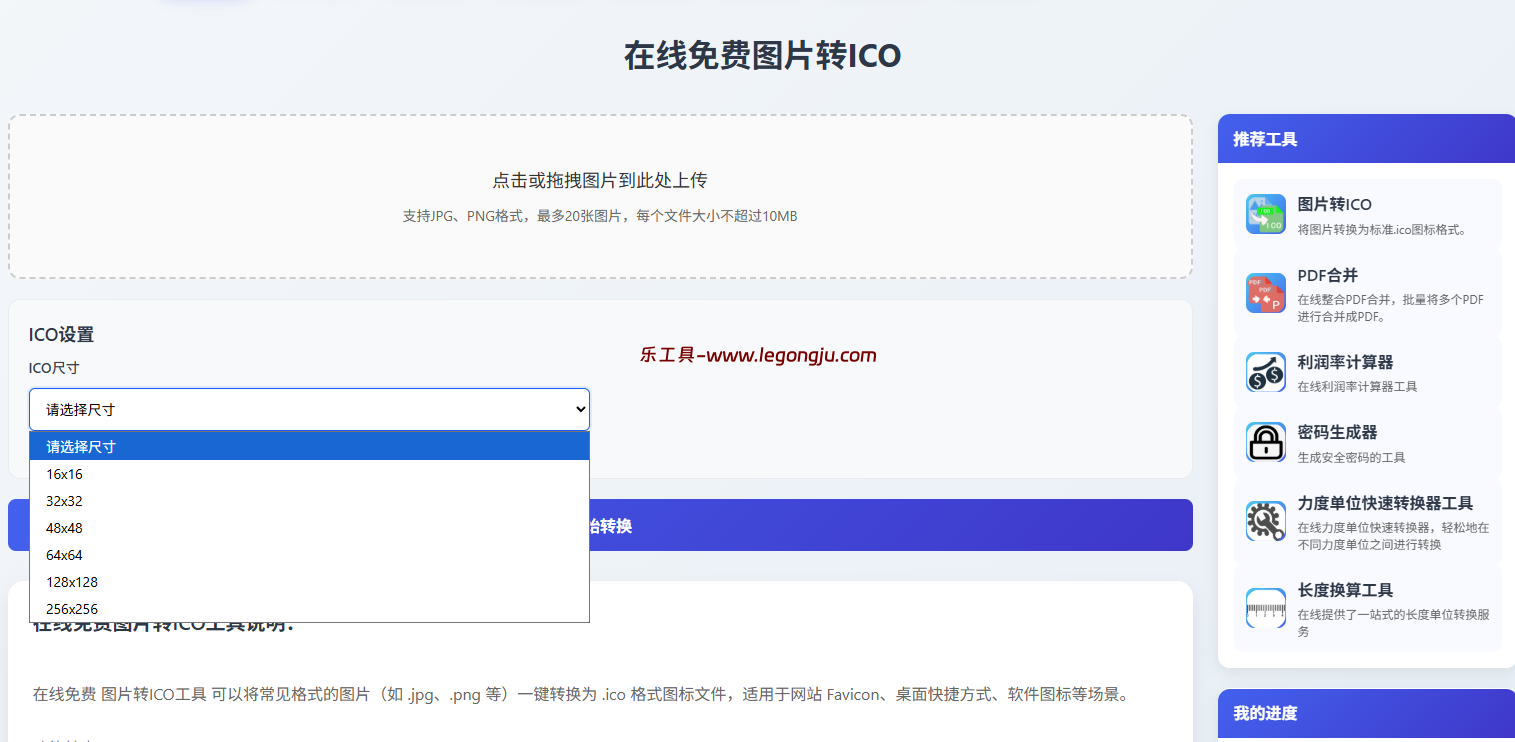This screenshot has width=1515, height=742.
Task: Click the PDF合并 tool icon
Action: click(1265, 293)
